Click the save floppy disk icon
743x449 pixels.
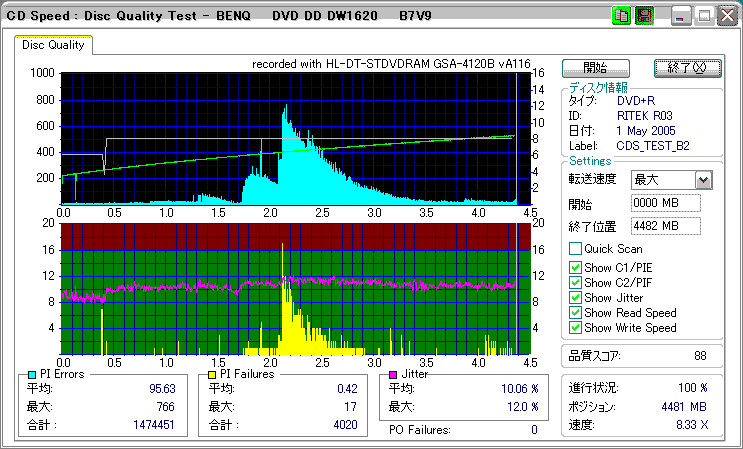644,16
